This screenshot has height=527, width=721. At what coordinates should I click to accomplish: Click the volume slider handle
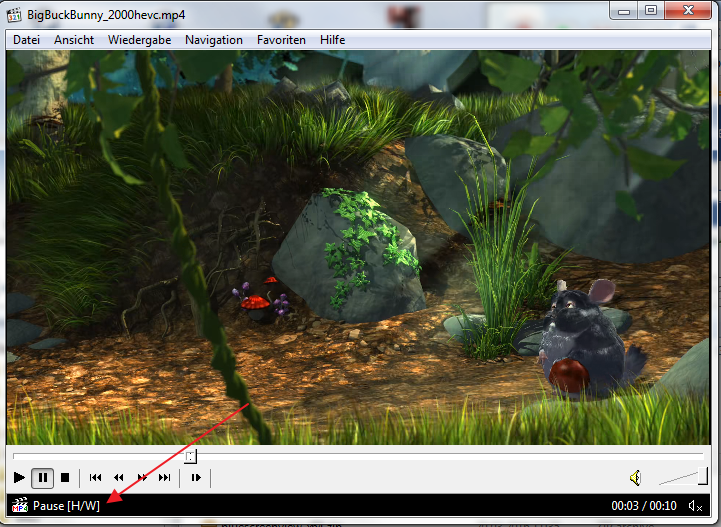pos(703,476)
